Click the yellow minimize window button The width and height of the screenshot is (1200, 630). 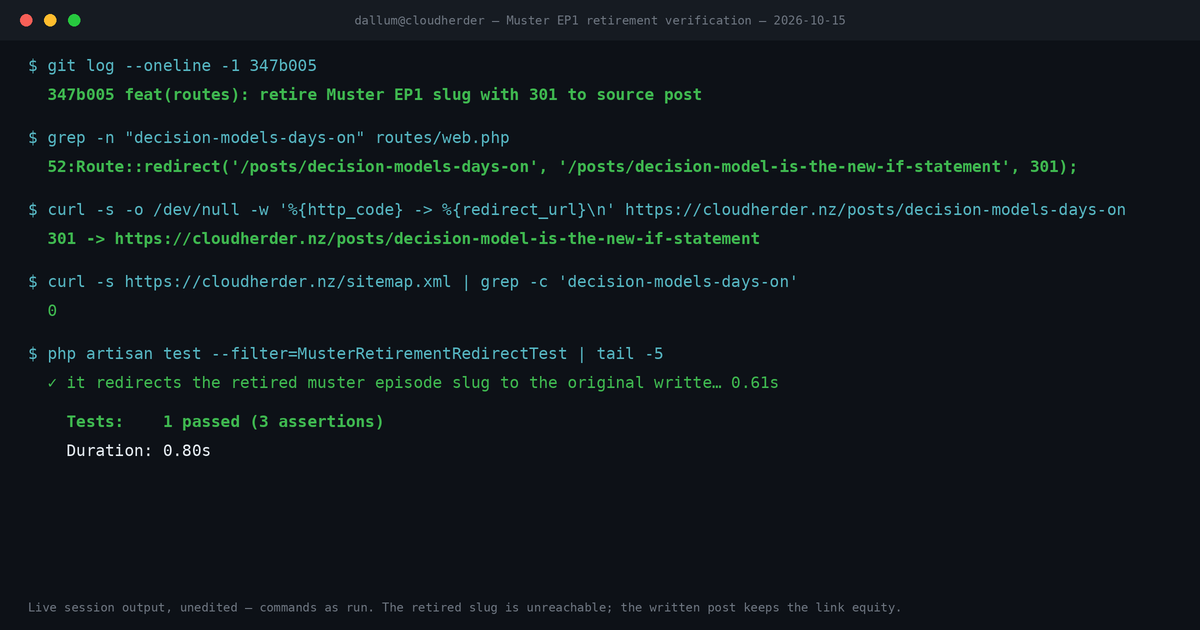[50, 20]
